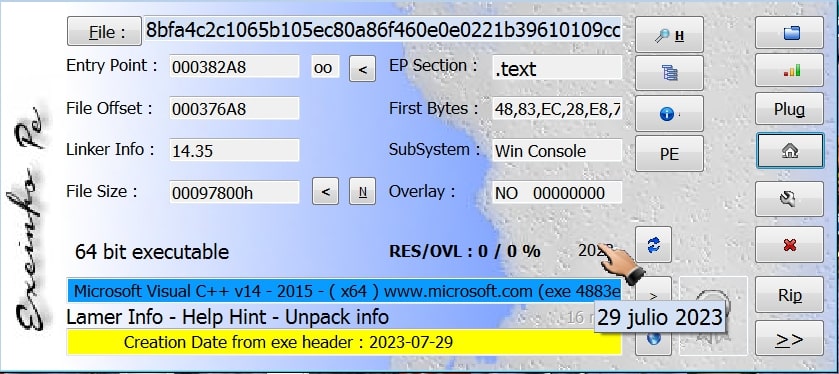Screen dimensions: 839x374
Task: Click the EP Section .text field
Action: (557, 68)
